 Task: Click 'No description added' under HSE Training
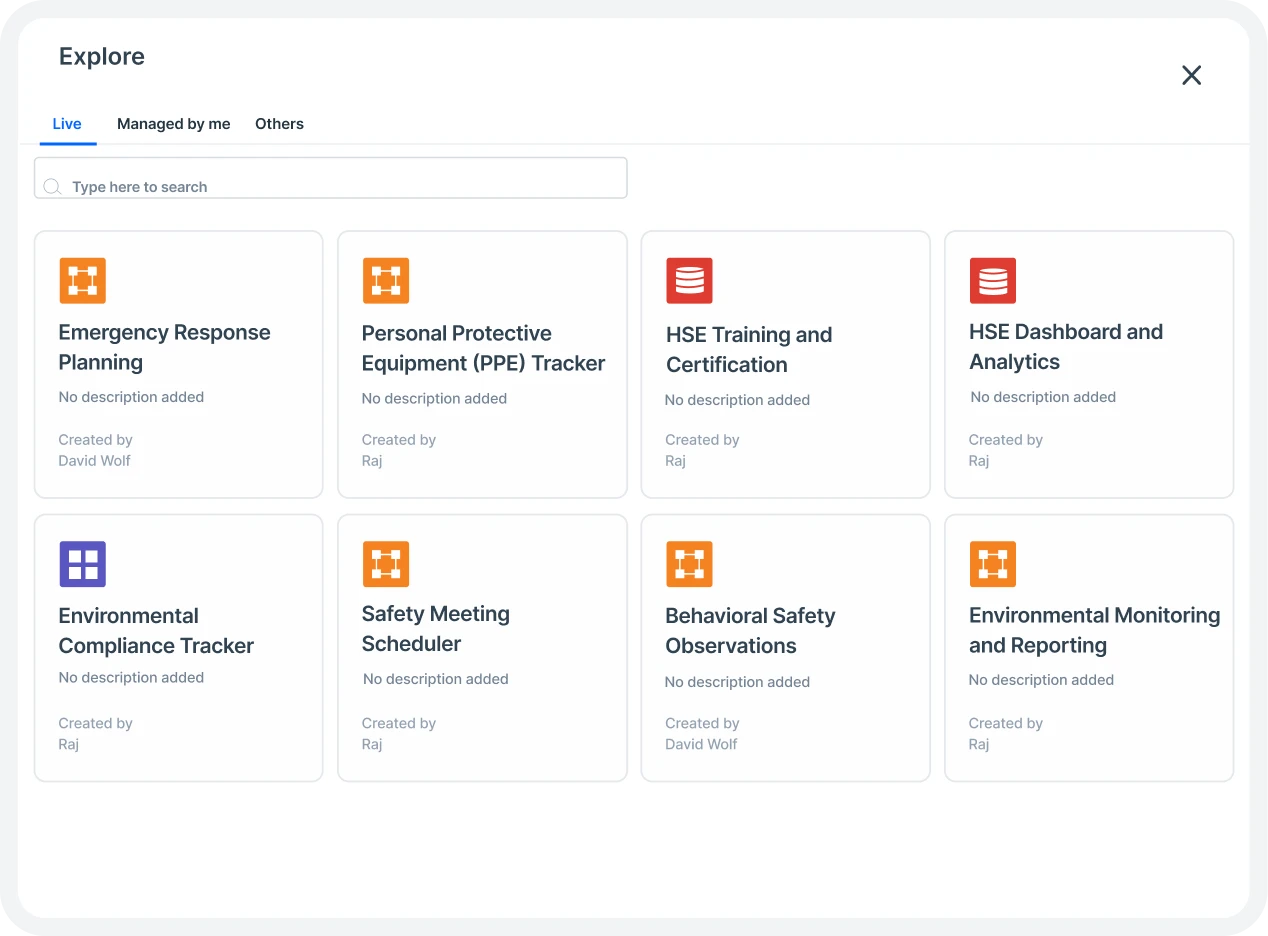pos(737,400)
